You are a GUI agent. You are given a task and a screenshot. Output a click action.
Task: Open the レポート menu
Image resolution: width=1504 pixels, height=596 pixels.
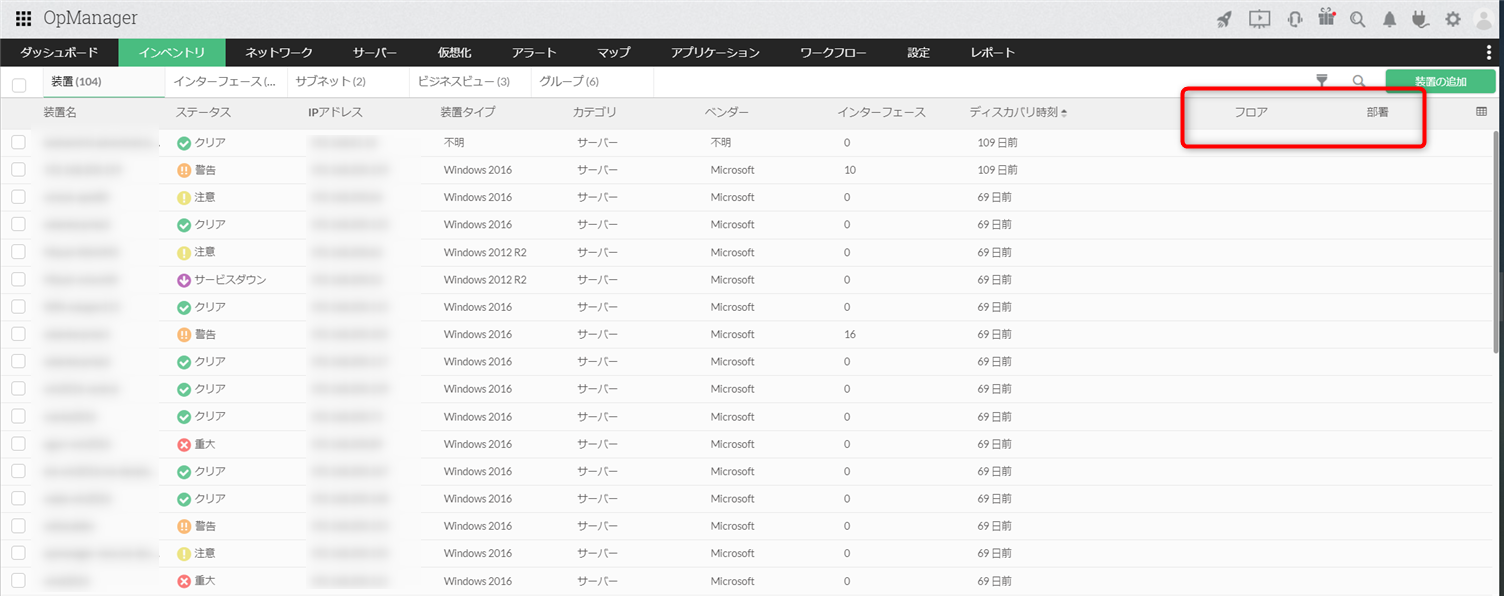click(x=992, y=53)
